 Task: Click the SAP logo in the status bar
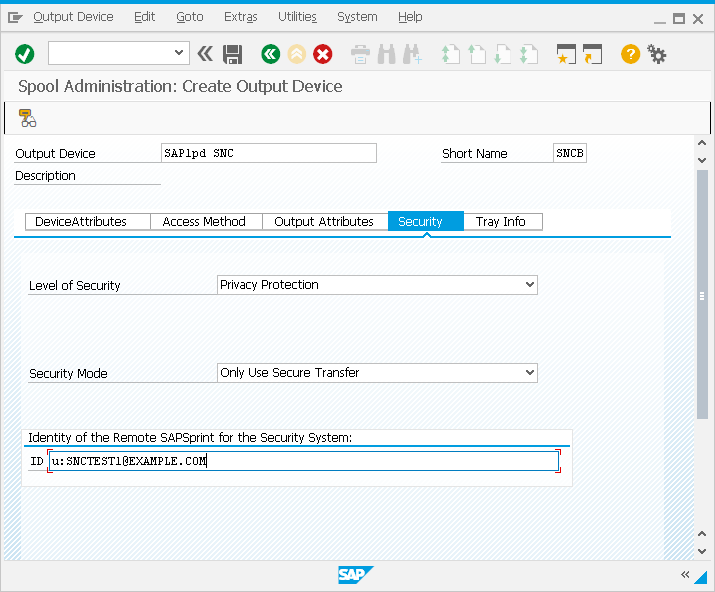356,575
